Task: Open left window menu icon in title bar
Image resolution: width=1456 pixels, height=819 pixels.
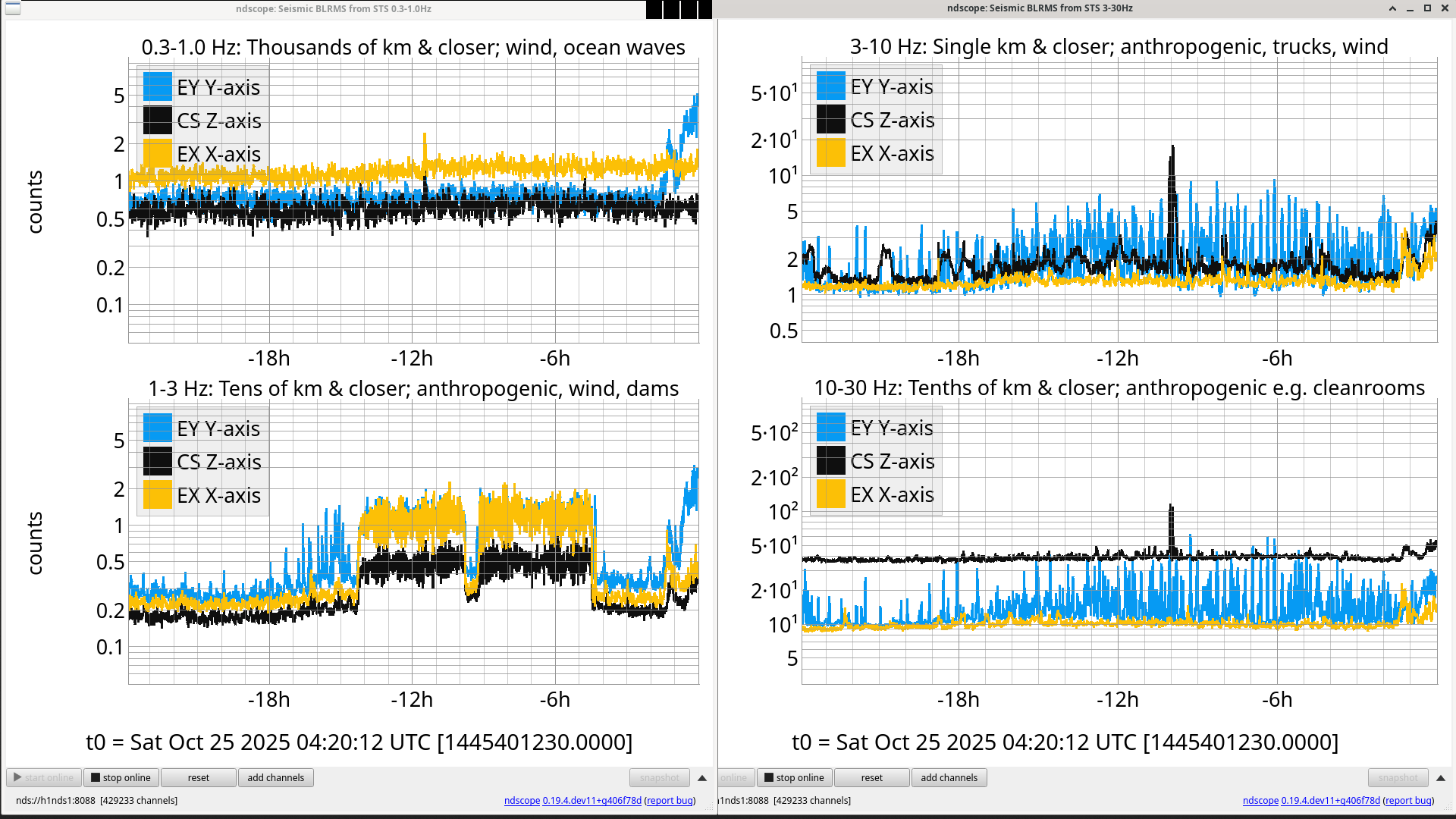Action: click(x=13, y=9)
